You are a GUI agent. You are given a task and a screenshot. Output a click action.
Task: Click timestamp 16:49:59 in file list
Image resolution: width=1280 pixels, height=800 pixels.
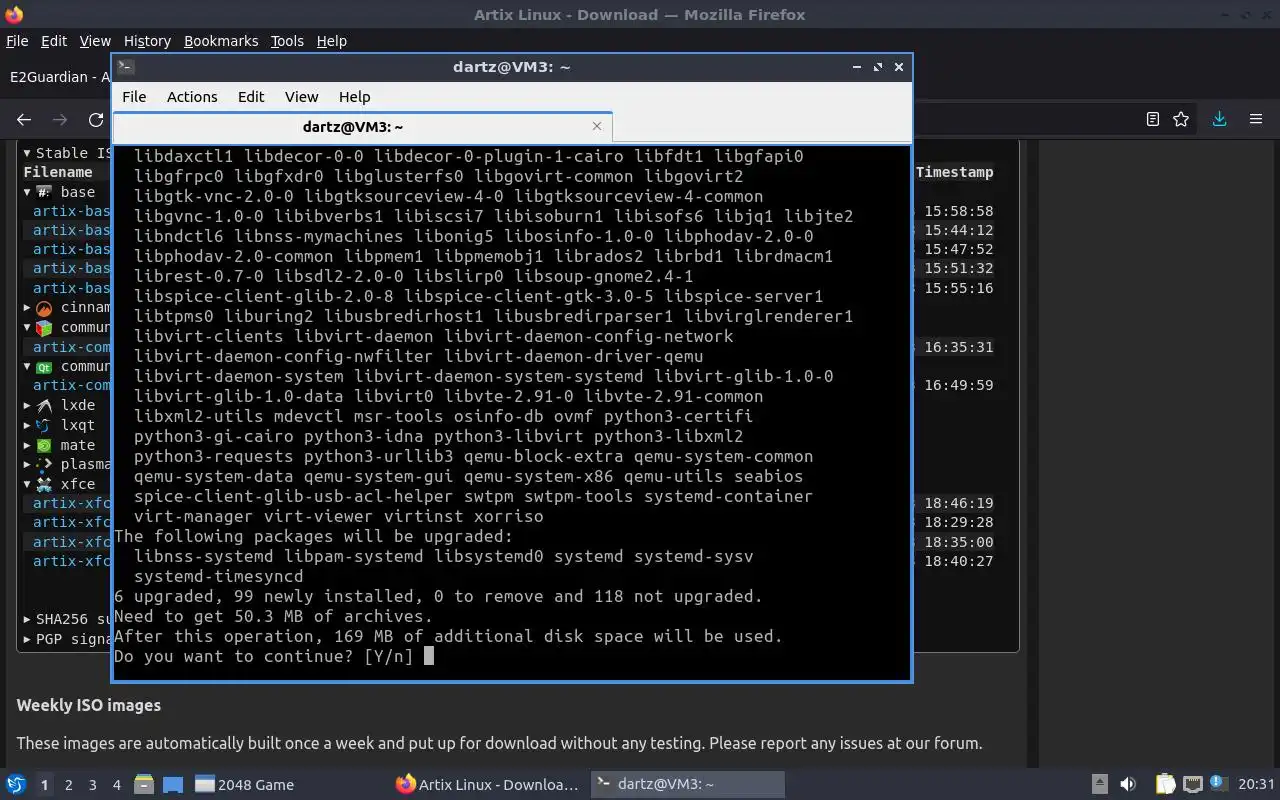point(958,385)
